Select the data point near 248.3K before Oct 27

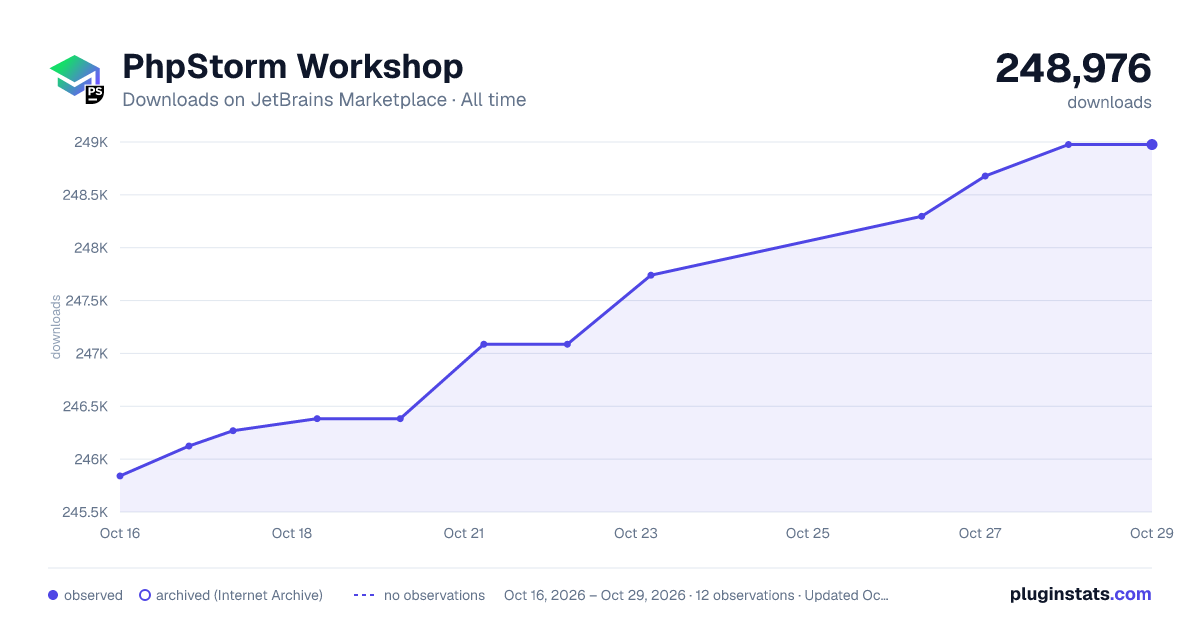pos(922,216)
